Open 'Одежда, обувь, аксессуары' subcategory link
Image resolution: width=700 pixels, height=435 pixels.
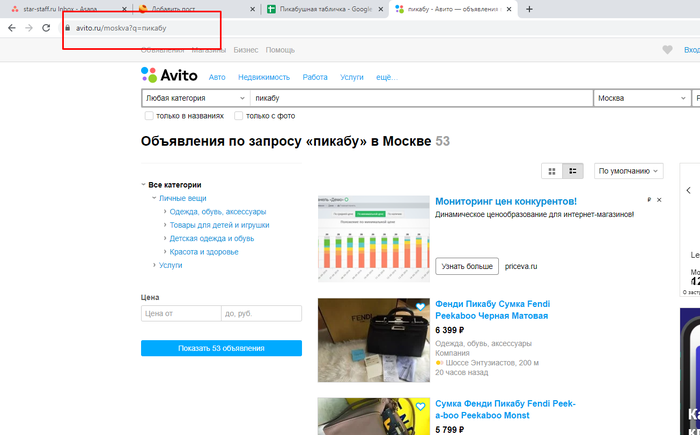[217, 211]
